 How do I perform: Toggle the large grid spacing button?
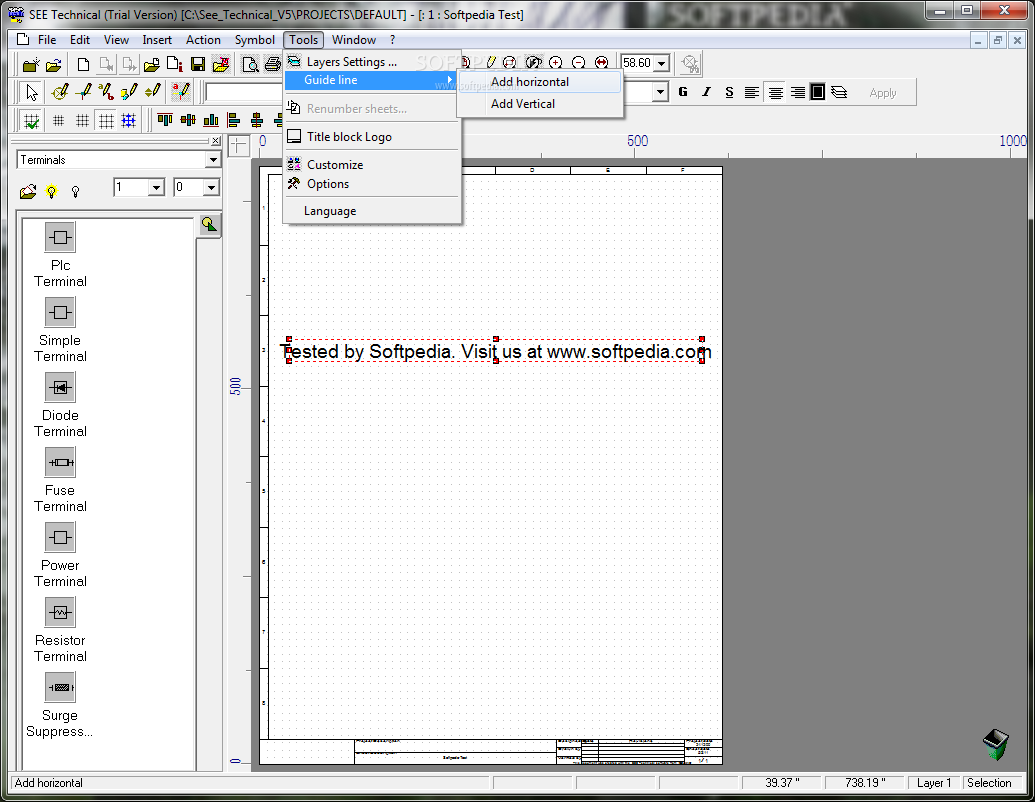point(106,121)
